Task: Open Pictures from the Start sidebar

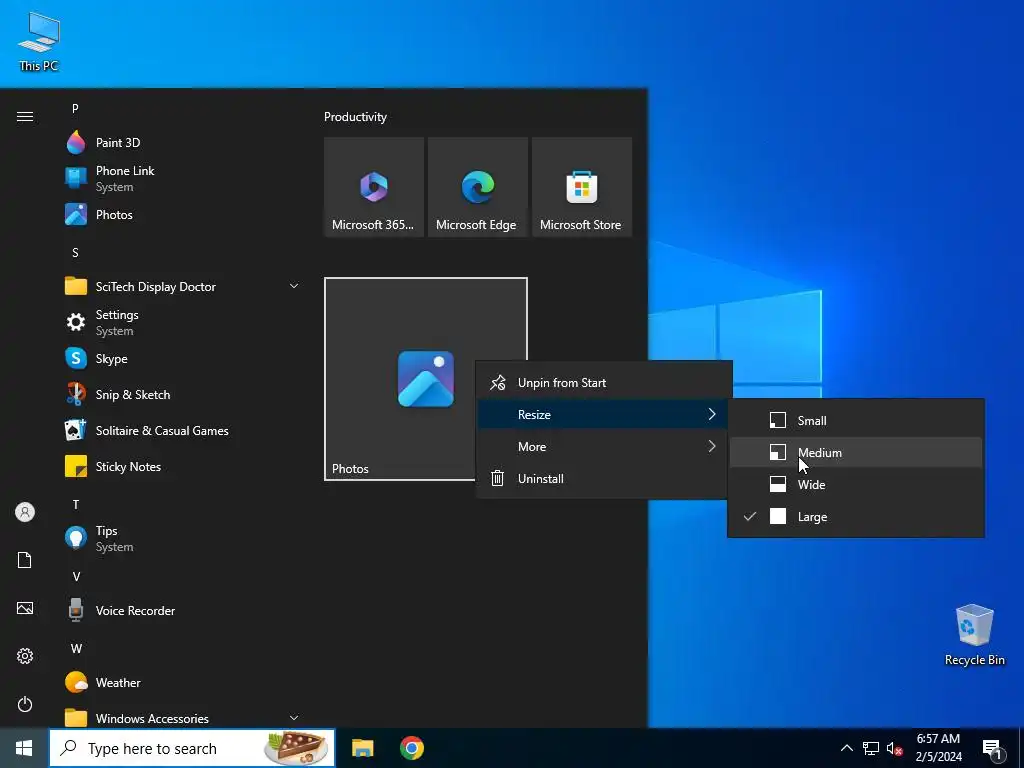Action: (25, 608)
